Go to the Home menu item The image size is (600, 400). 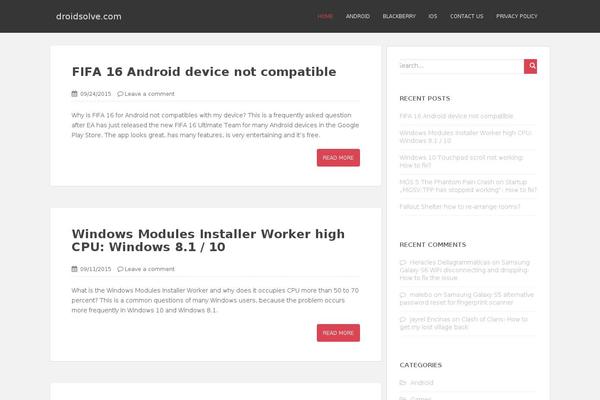pos(325,16)
